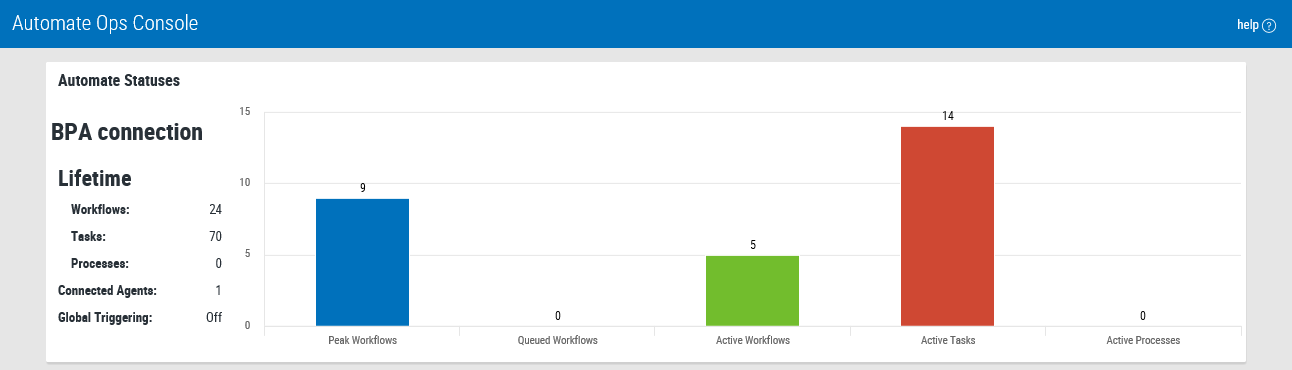Click the Active Workflows axis label
Viewport: 1292px width, 370px height.
pyautogui.click(x=752, y=340)
